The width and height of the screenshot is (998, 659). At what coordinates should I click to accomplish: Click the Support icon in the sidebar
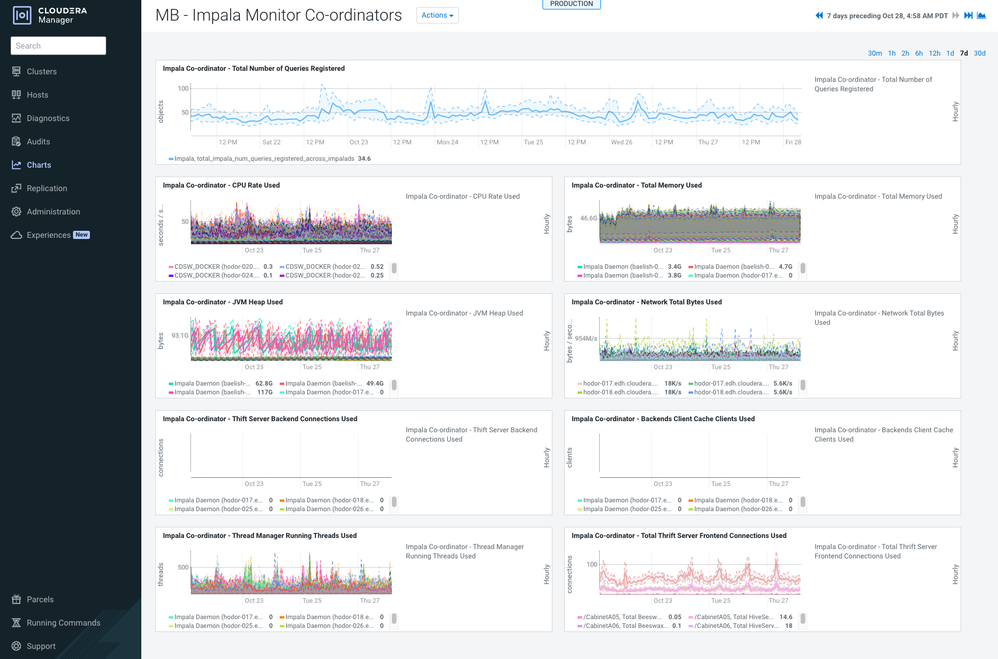point(17,646)
